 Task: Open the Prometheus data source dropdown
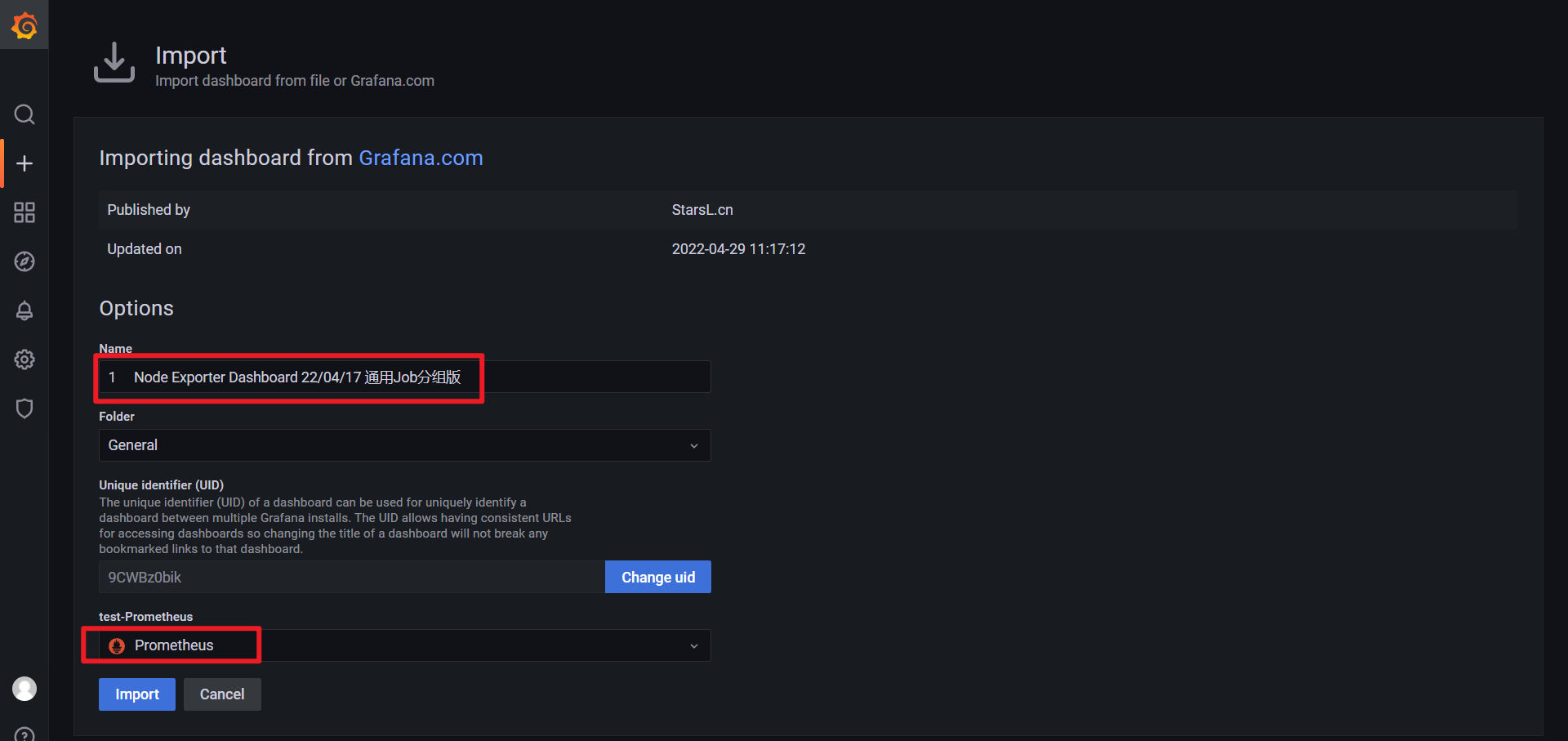tap(404, 645)
